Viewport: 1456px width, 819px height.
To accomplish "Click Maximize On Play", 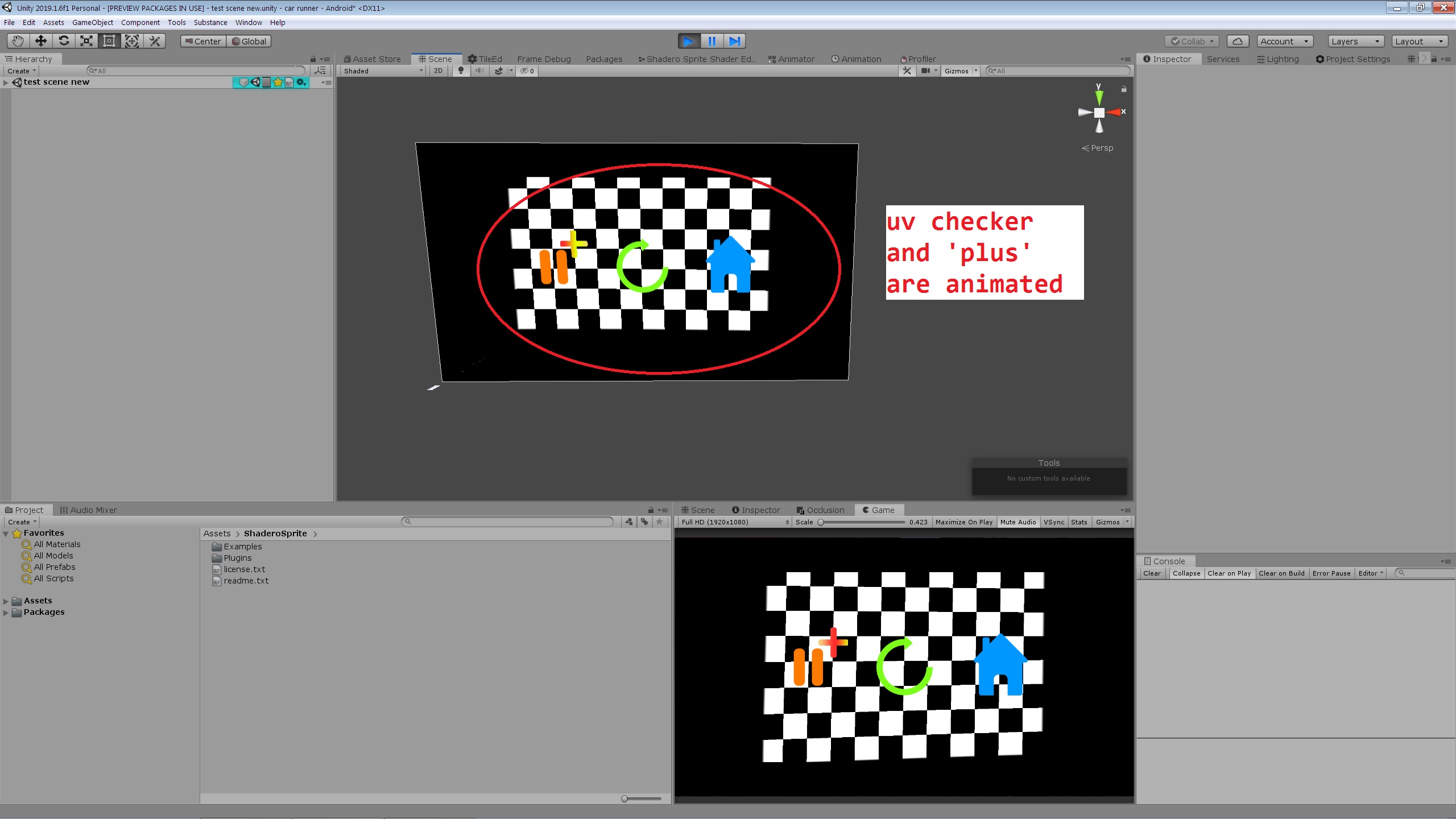I will [963, 522].
